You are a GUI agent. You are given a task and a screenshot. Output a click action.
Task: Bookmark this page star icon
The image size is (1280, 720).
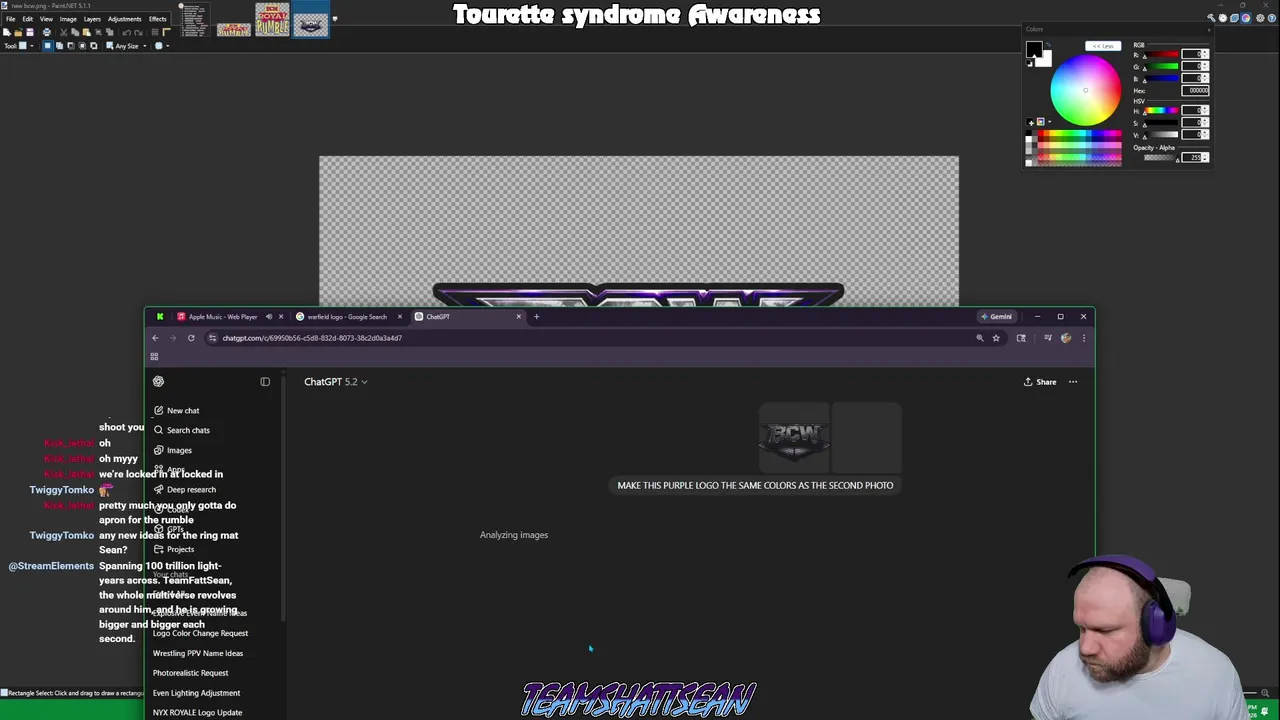coord(996,338)
